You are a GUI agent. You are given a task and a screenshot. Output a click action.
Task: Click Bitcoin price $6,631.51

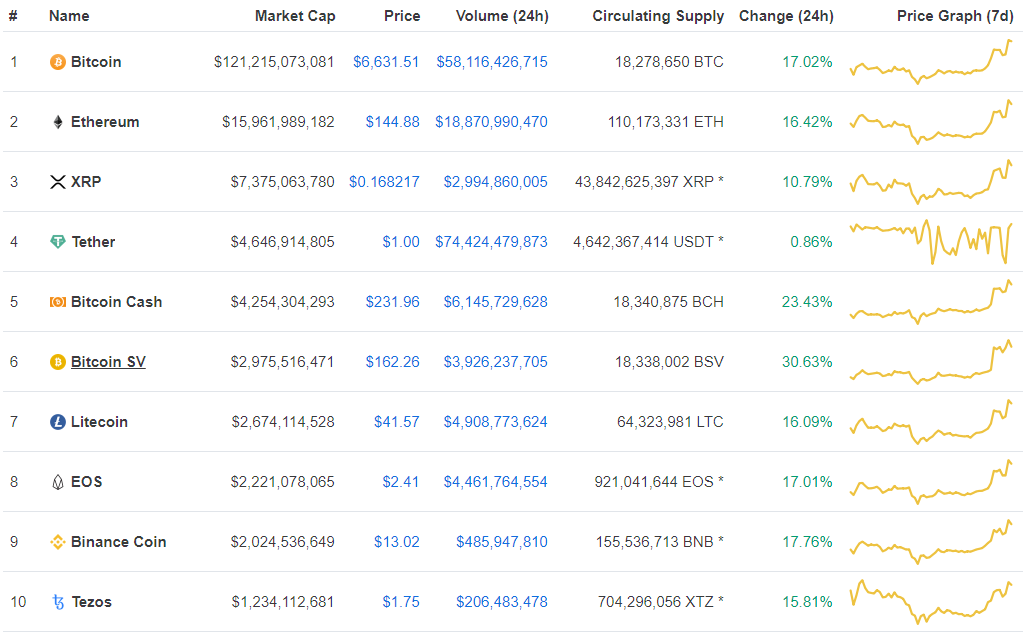click(386, 62)
